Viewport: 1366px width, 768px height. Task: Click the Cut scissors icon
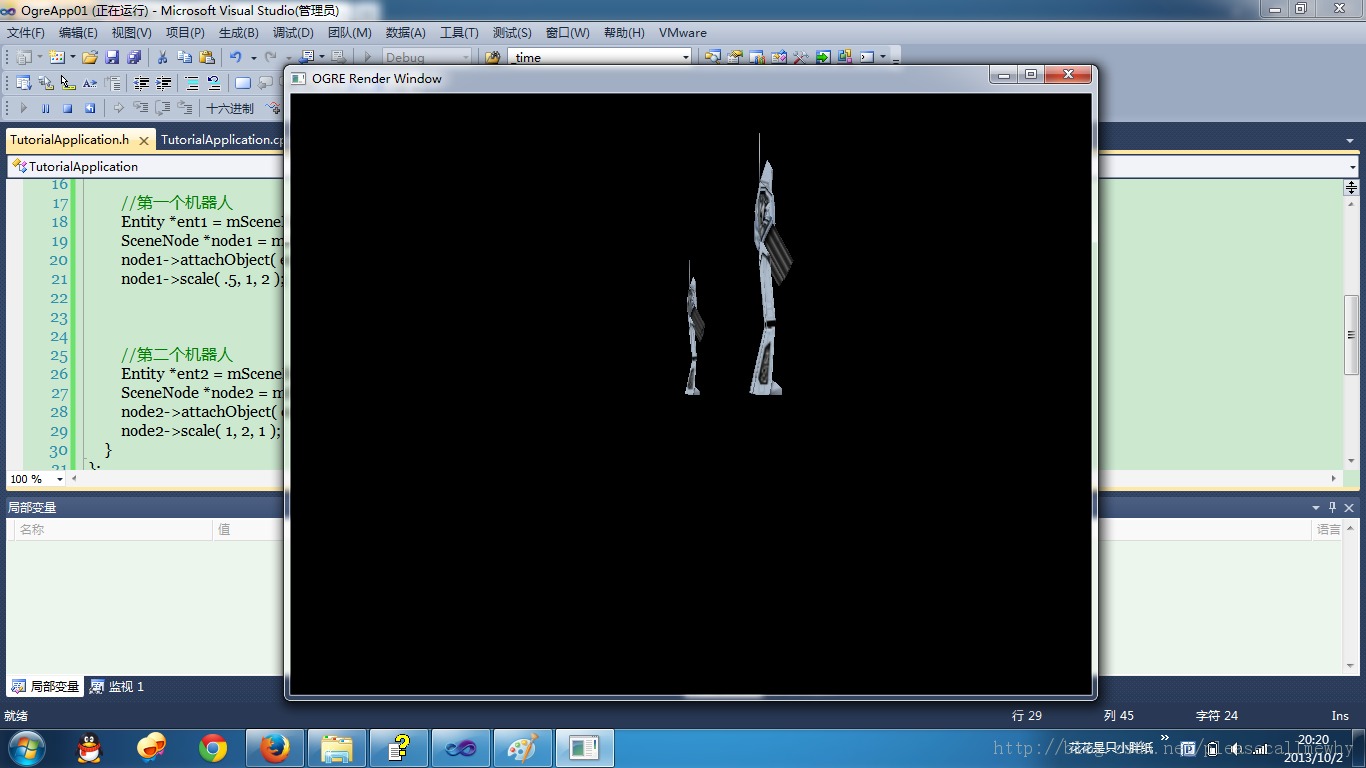[x=162, y=57]
